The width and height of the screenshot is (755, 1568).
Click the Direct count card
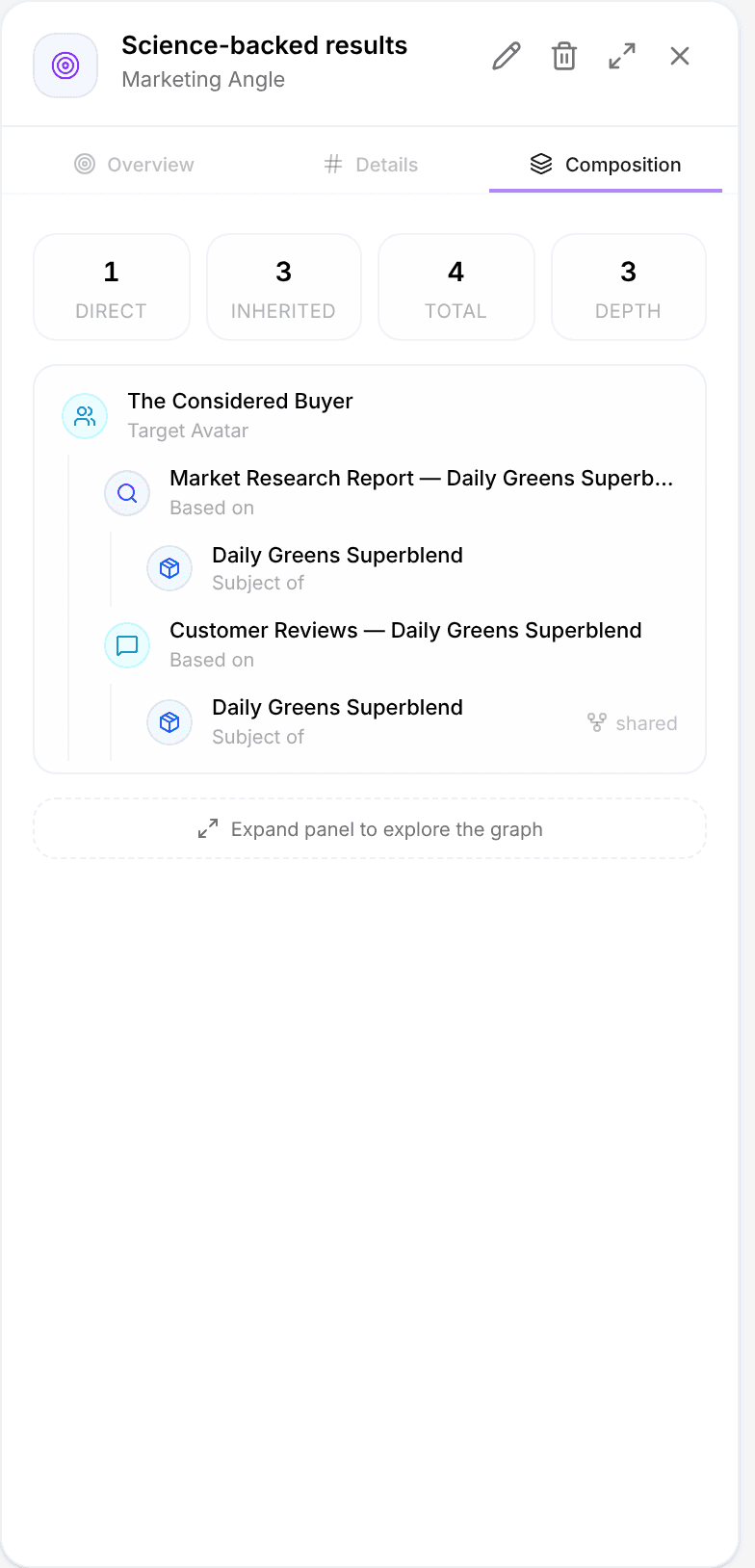112,287
